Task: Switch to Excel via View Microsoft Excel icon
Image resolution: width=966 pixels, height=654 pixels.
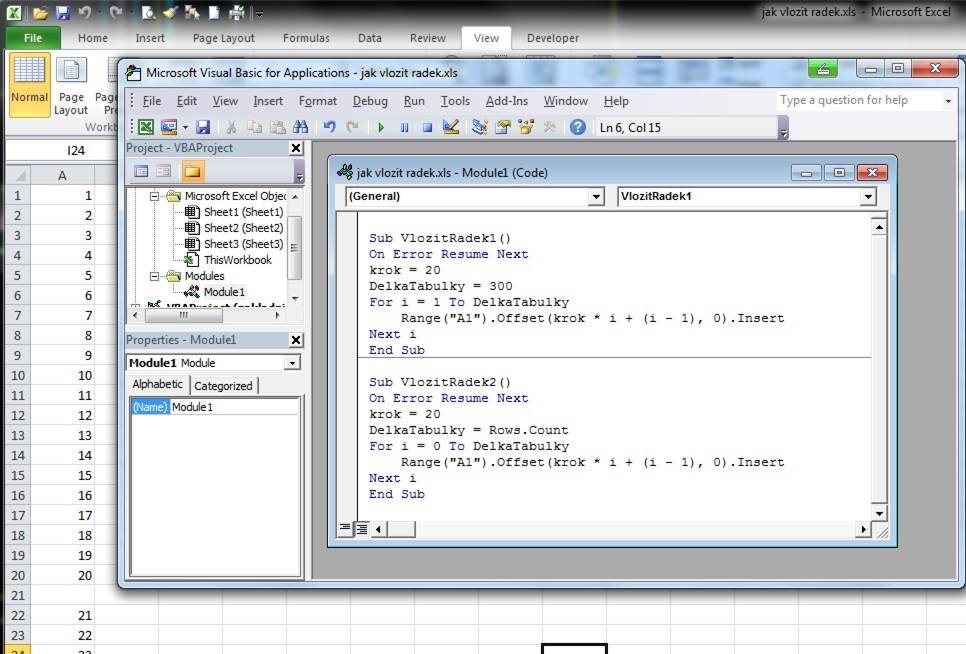Action: pyautogui.click(x=146, y=127)
